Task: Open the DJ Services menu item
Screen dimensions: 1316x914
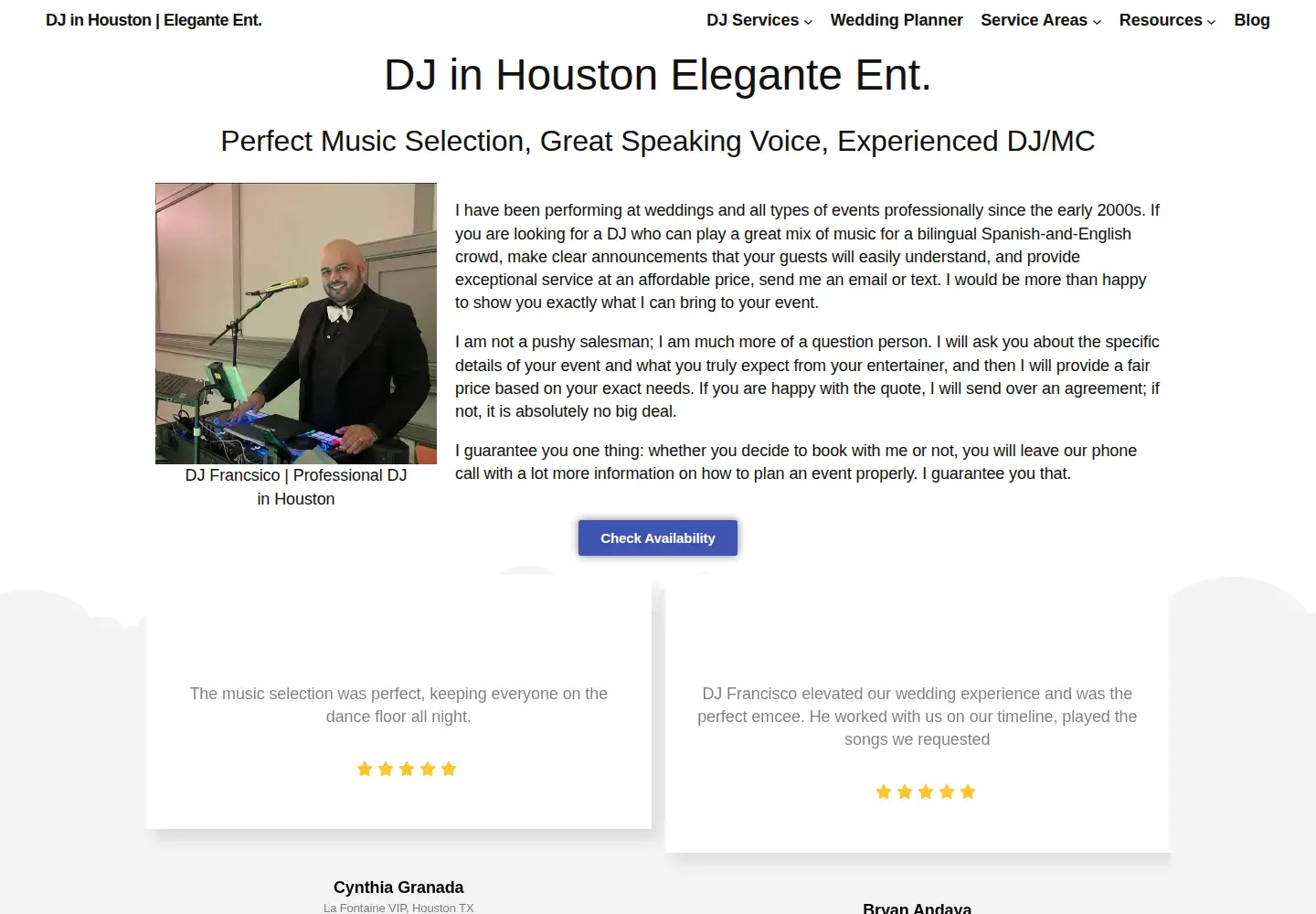Action: pyautogui.click(x=752, y=20)
